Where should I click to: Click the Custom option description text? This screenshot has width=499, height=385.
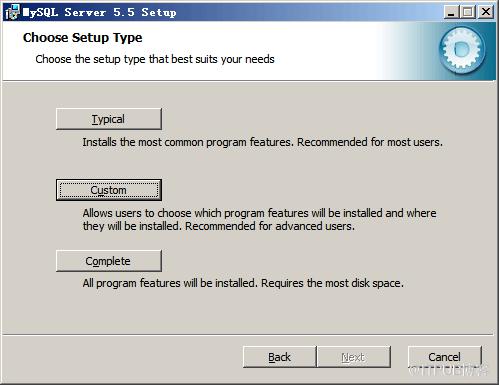259,220
